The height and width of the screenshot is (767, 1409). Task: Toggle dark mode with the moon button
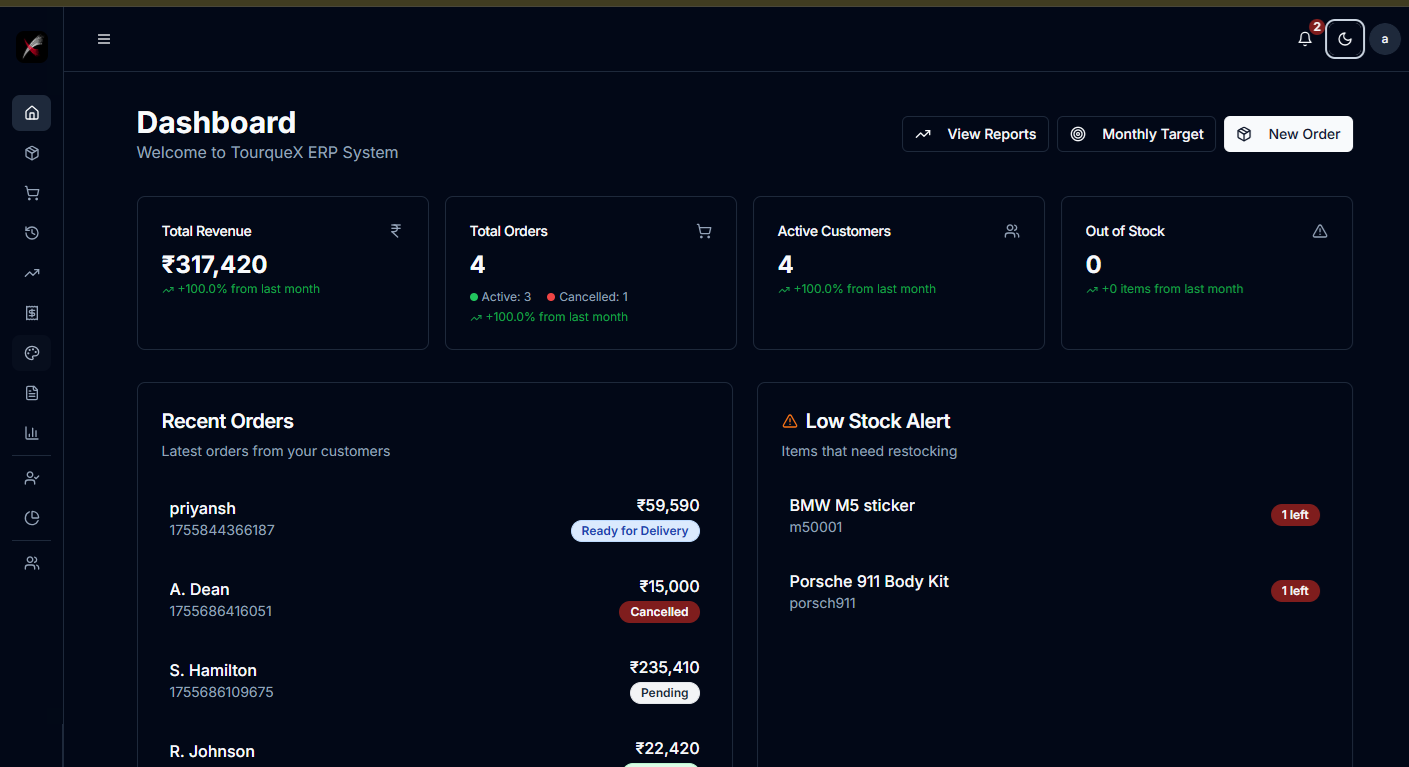1345,39
